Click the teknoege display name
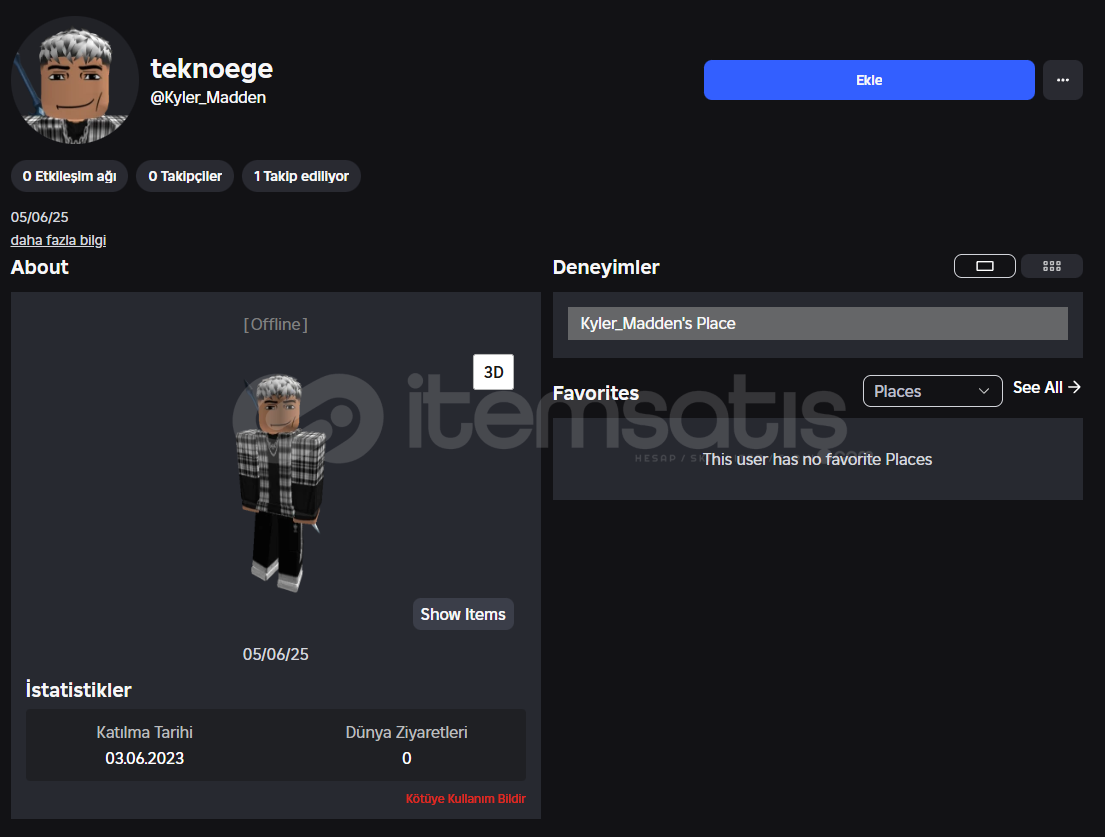The image size is (1105, 837). [211, 68]
